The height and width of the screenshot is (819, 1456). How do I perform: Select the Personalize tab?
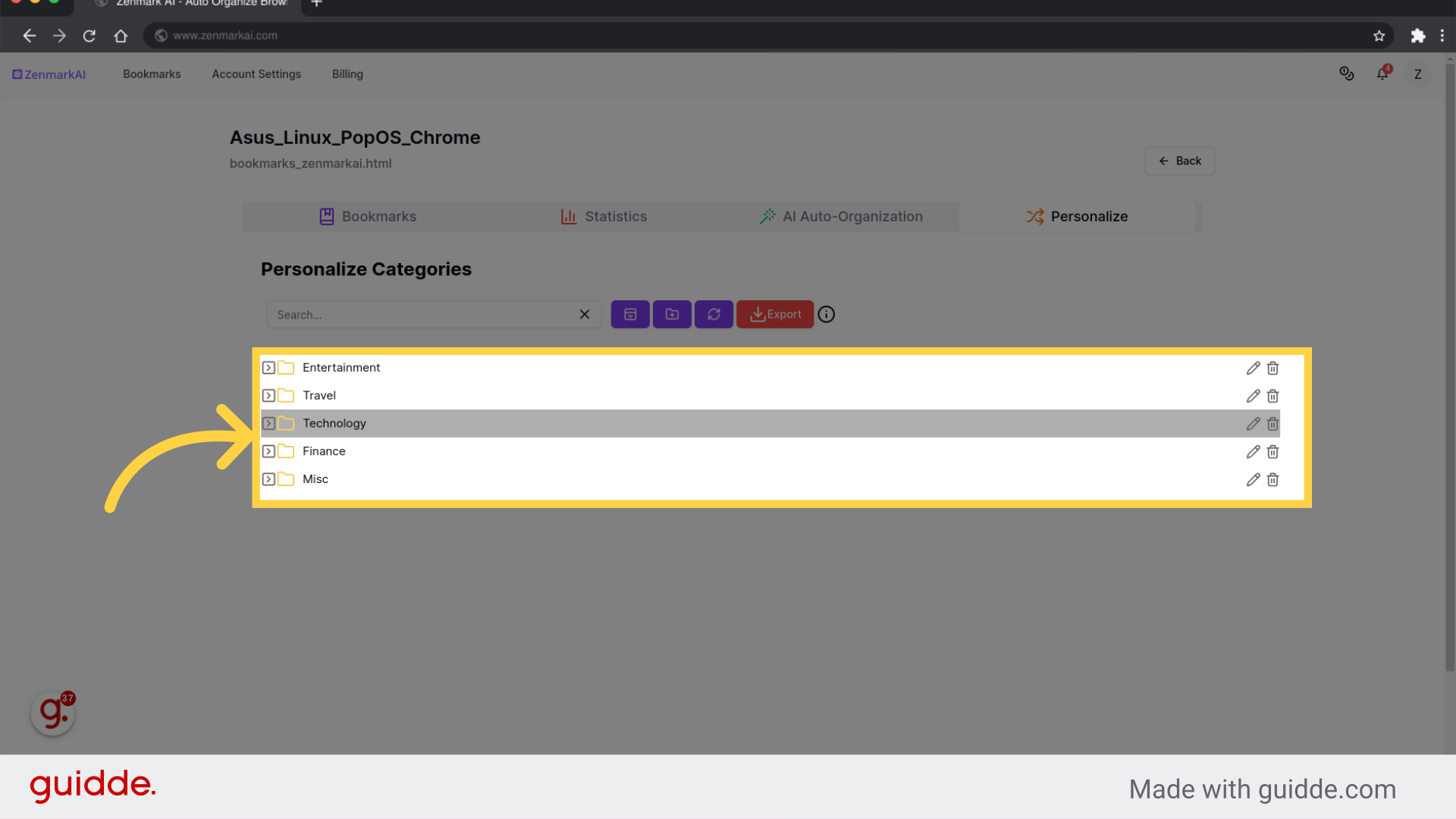click(x=1077, y=216)
